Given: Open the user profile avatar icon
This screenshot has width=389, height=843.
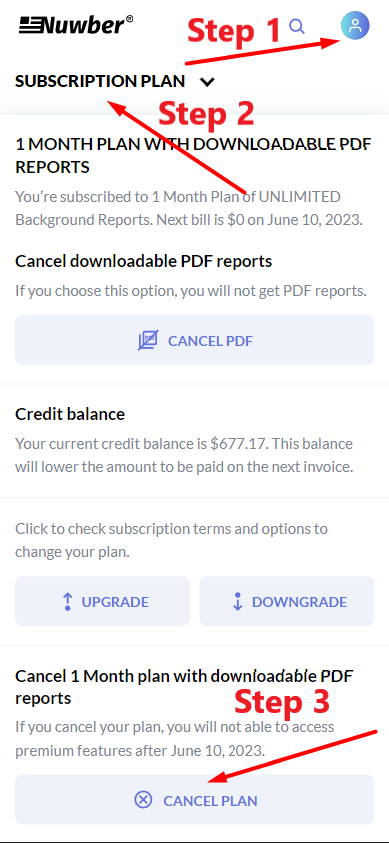Looking at the screenshot, I should click(355, 25).
